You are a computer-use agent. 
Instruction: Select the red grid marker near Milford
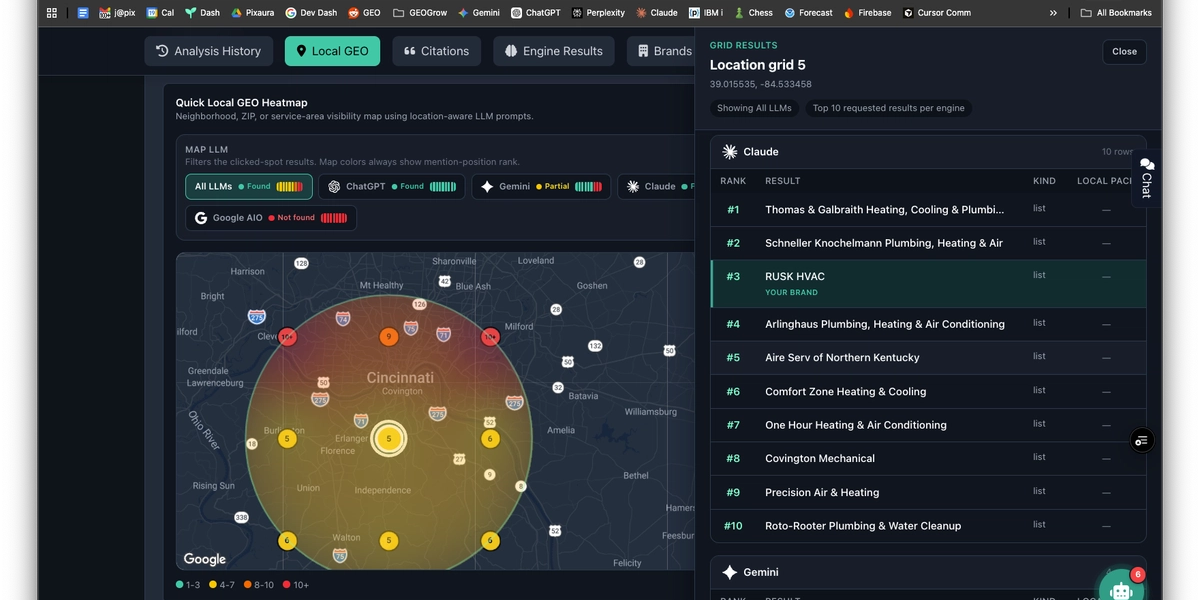(x=490, y=337)
